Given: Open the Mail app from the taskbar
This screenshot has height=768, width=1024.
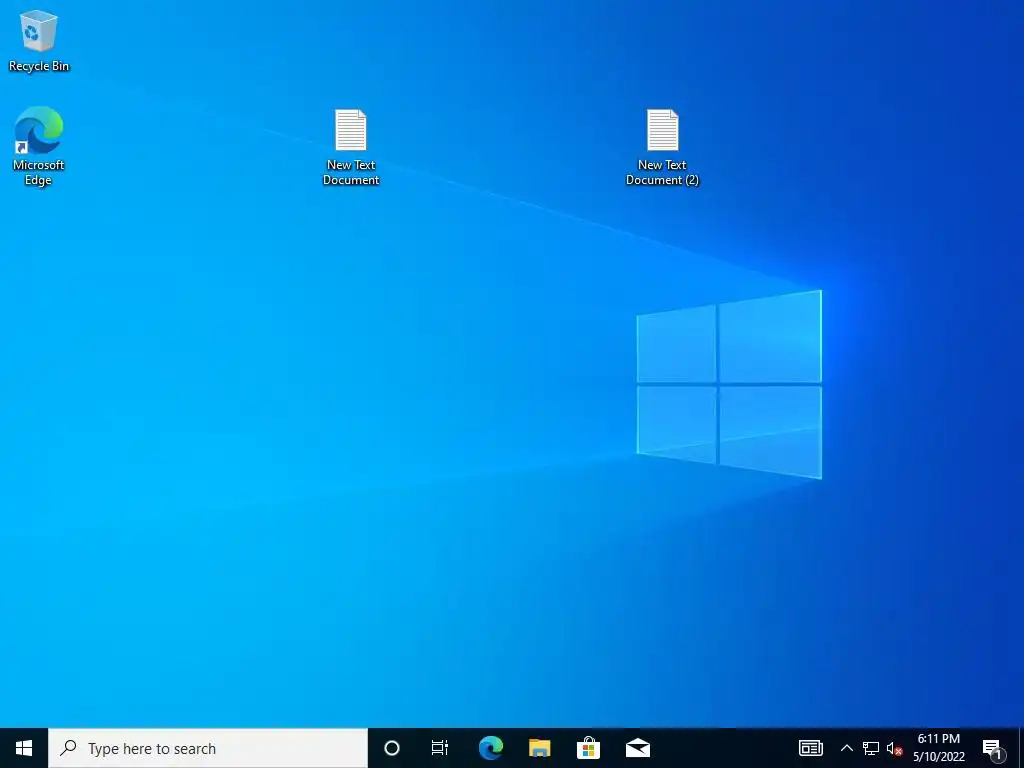Looking at the screenshot, I should pos(637,748).
